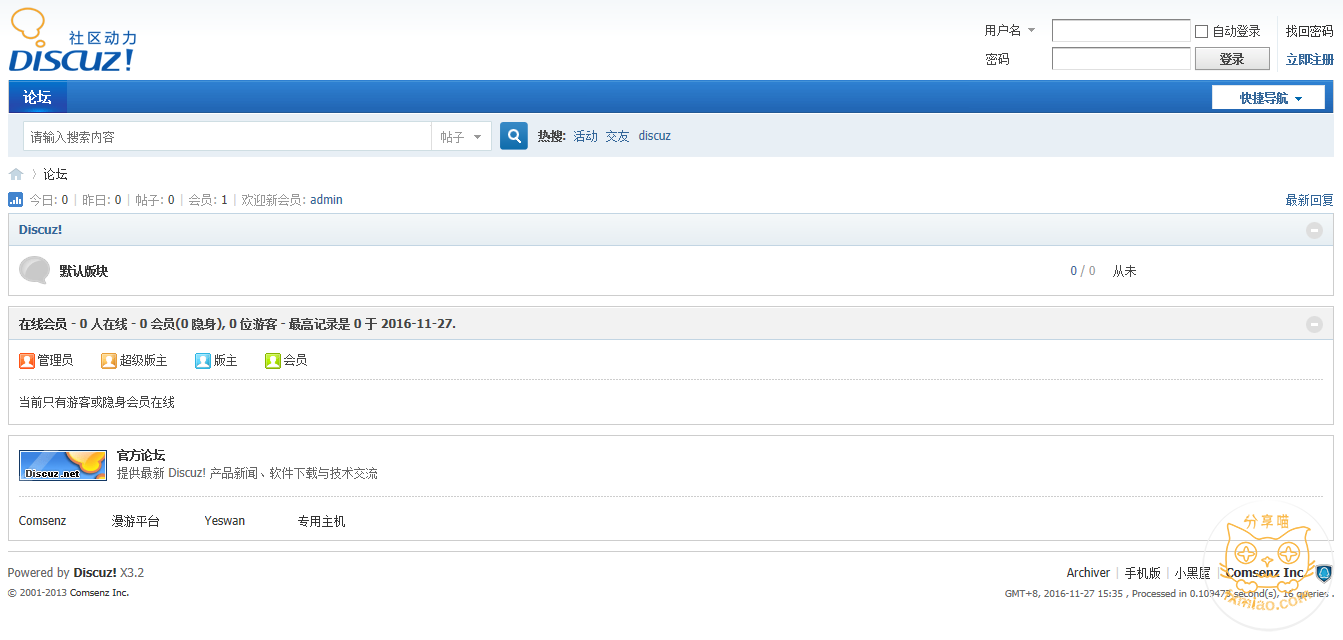Click the 默认版块 speech bubble forum icon

coord(34,270)
